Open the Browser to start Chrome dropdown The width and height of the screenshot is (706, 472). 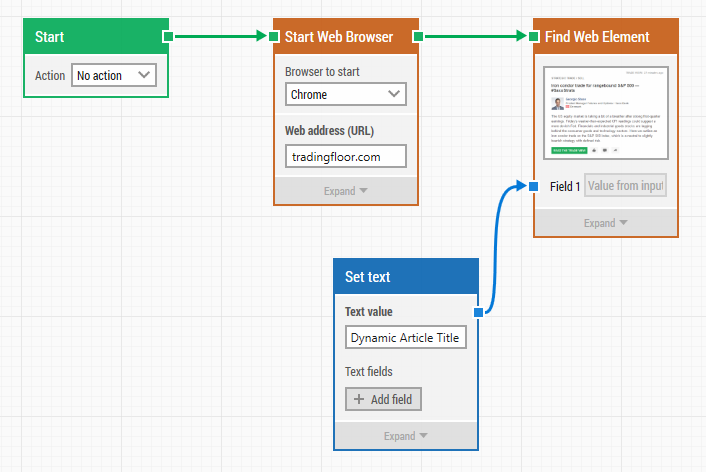click(345, 95)
